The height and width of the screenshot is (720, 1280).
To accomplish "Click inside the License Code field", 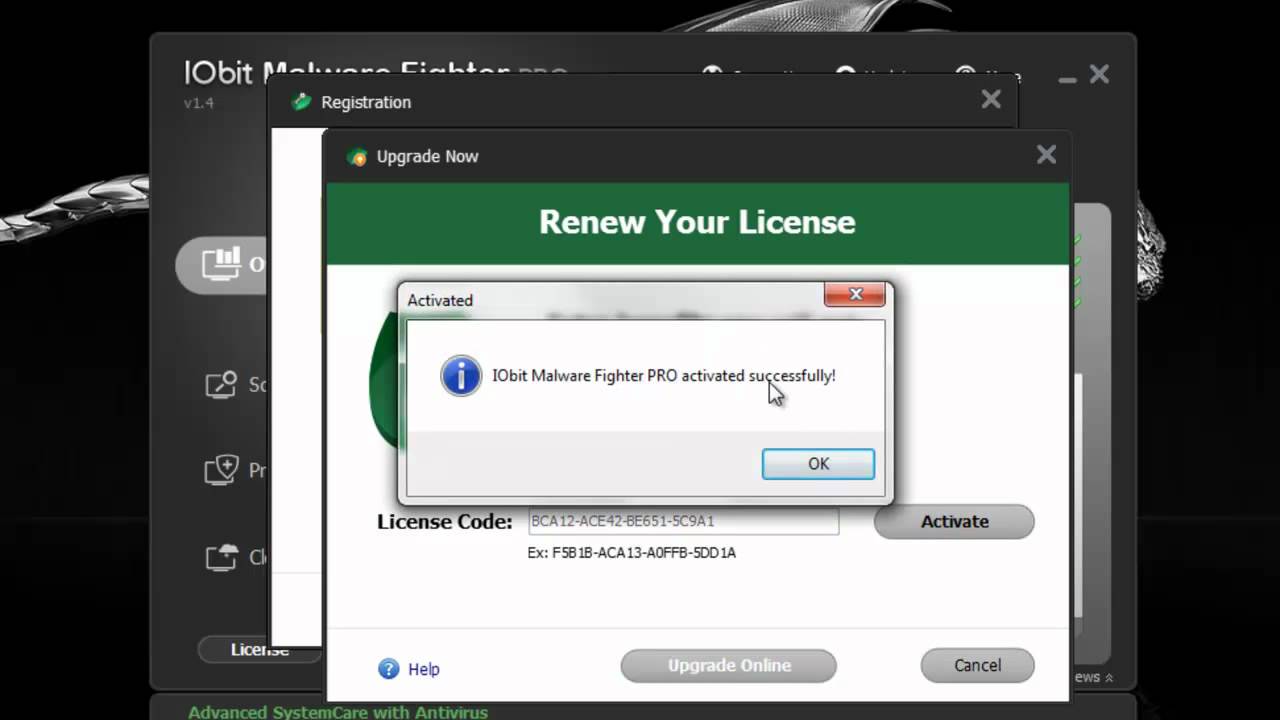I will tap(683, 521).
